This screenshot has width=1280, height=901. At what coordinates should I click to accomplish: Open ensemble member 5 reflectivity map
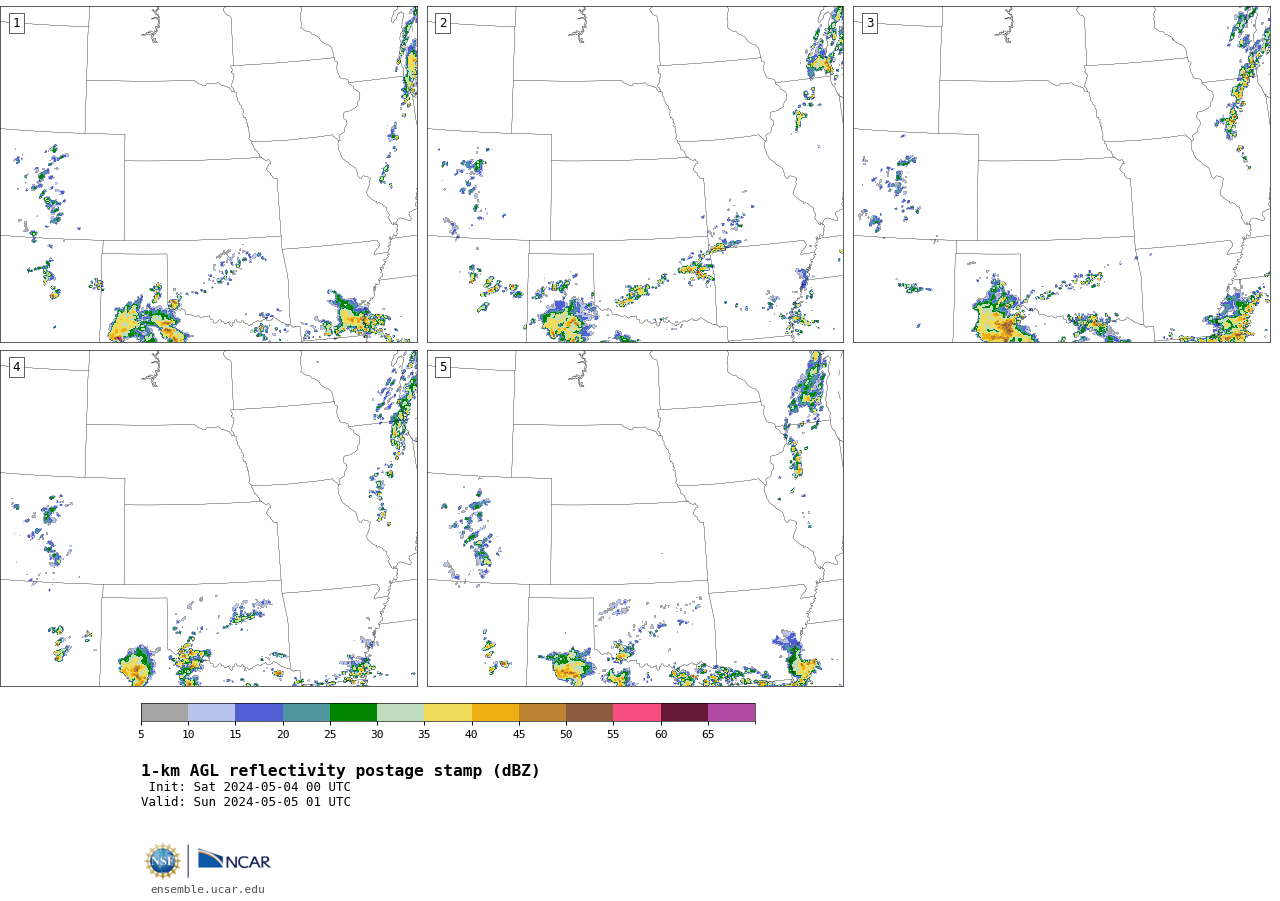coord(635,518)
